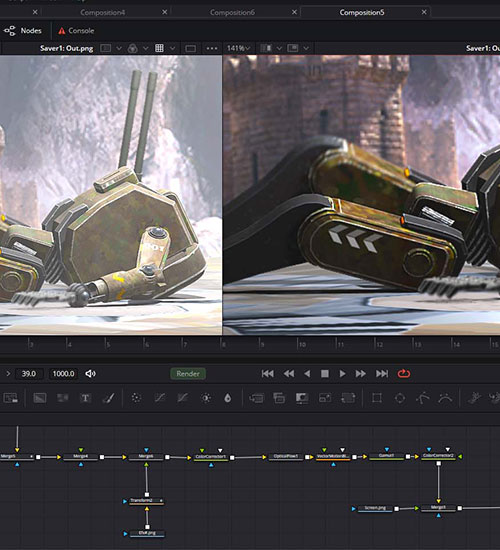Screen dimensions: 500x550
Task: Add a Background node from toolbar
Action: pos(40,398)
